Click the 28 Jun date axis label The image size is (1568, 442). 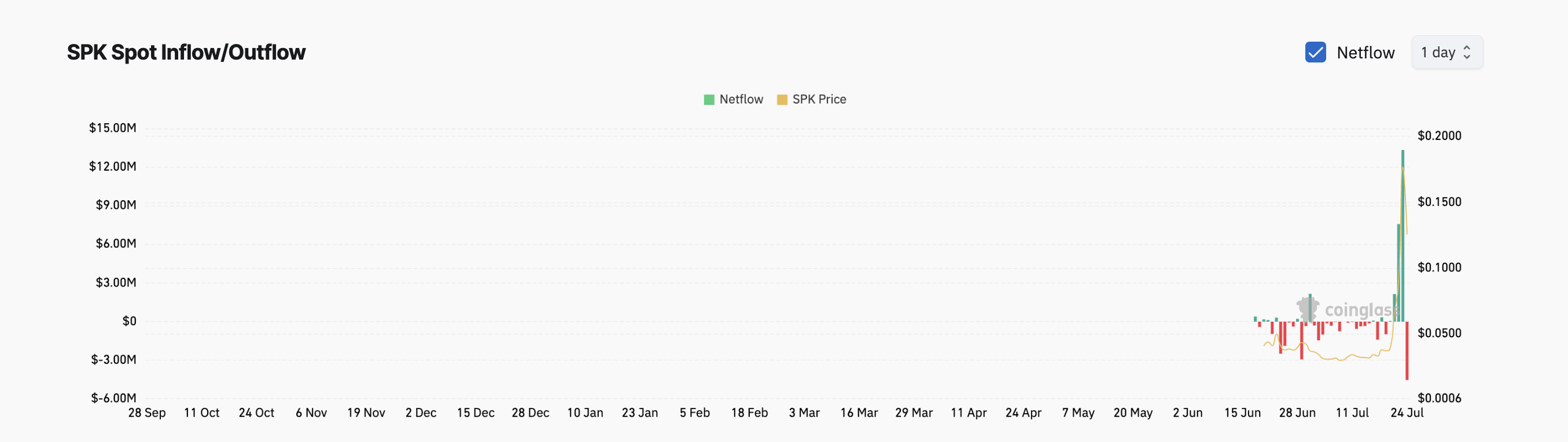click(x=1297, y=412)
